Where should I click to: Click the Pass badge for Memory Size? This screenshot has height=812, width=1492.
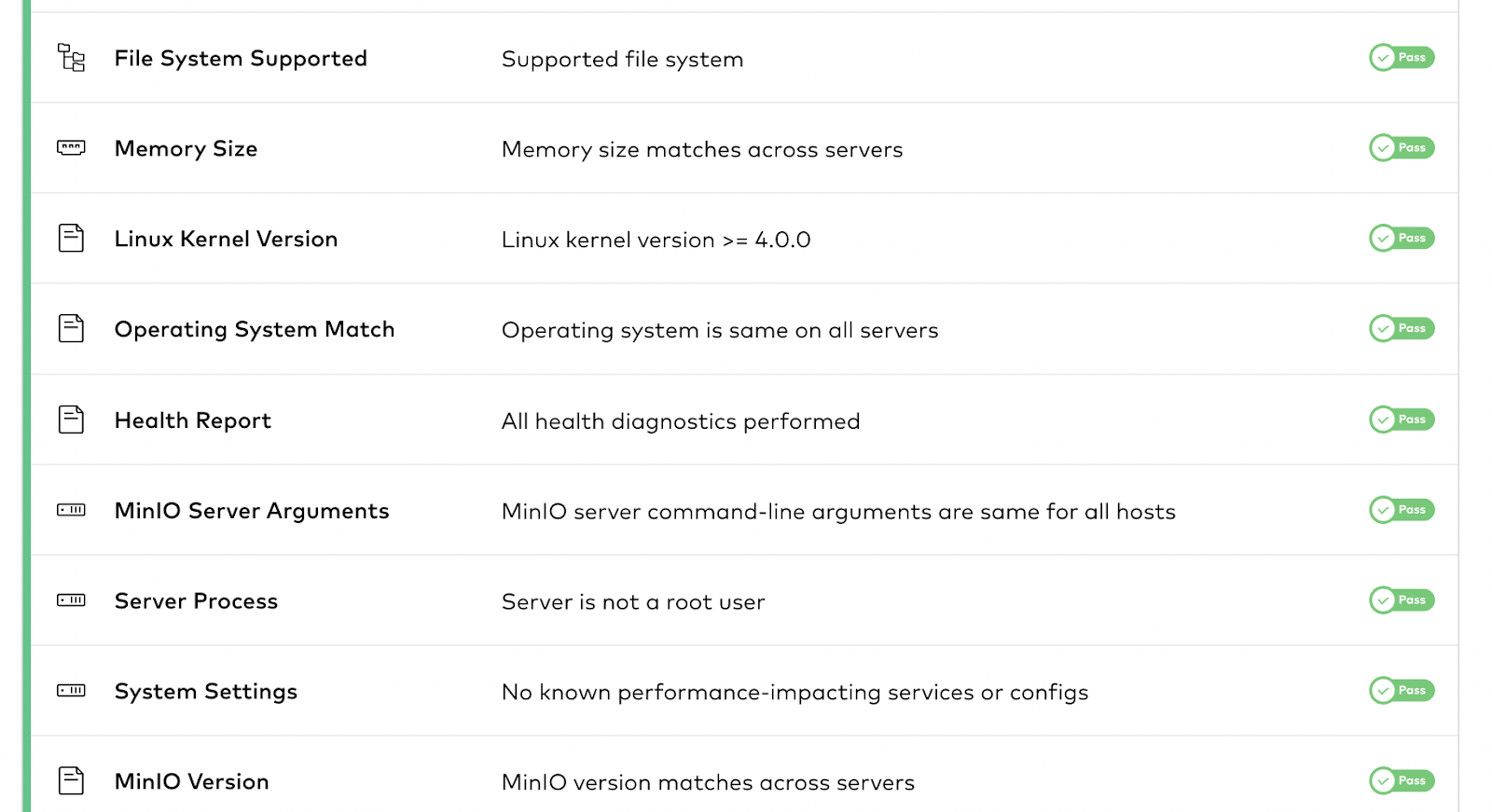coord(1402,148)
